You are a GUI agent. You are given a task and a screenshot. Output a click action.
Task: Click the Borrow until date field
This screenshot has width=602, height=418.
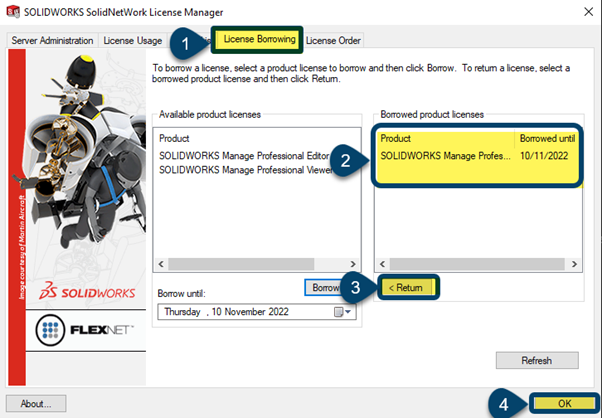click(256, 312)
